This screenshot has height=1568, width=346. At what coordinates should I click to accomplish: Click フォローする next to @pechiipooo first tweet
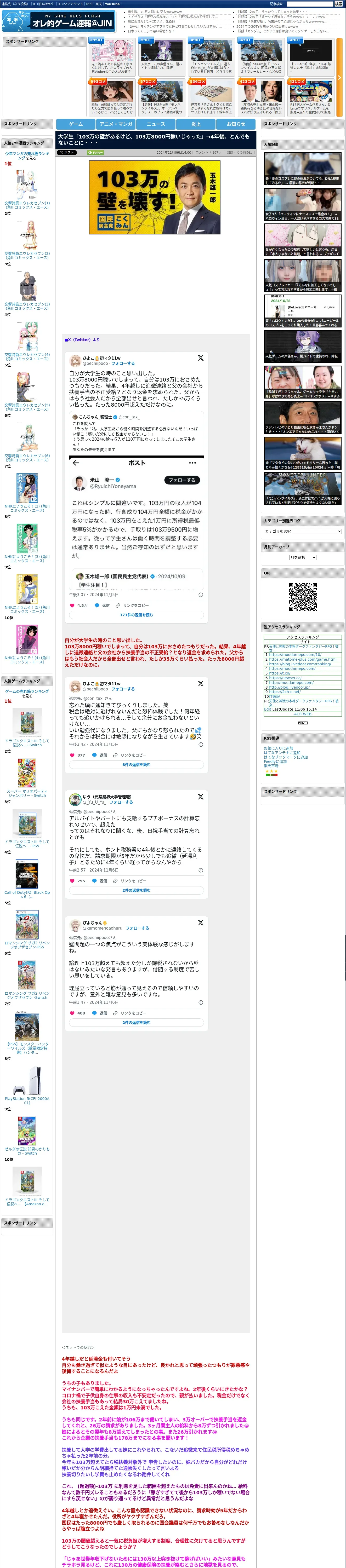[123, 364]
